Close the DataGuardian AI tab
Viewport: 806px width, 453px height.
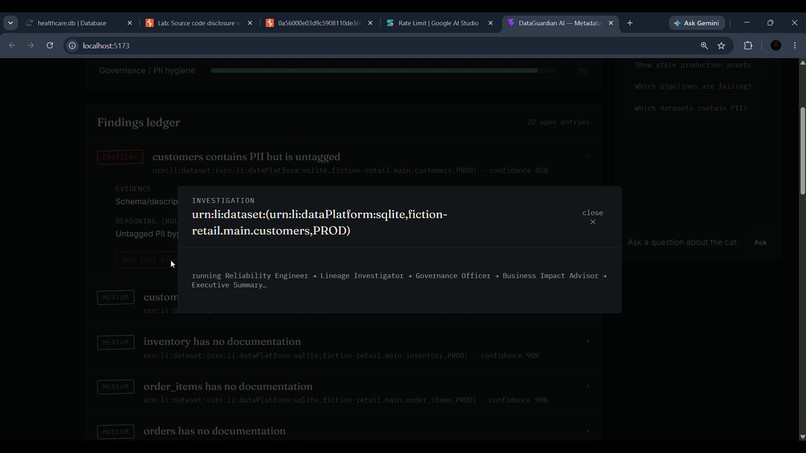tap(611, 23)
